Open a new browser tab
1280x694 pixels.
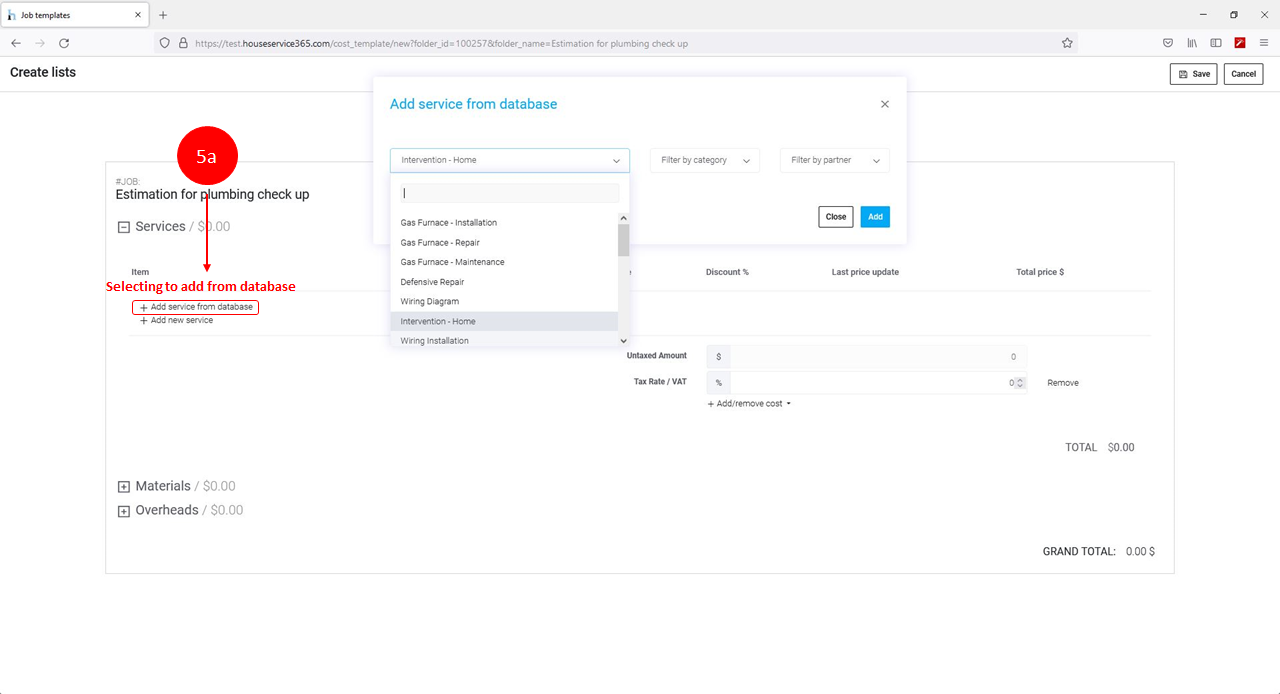[163, 15]
